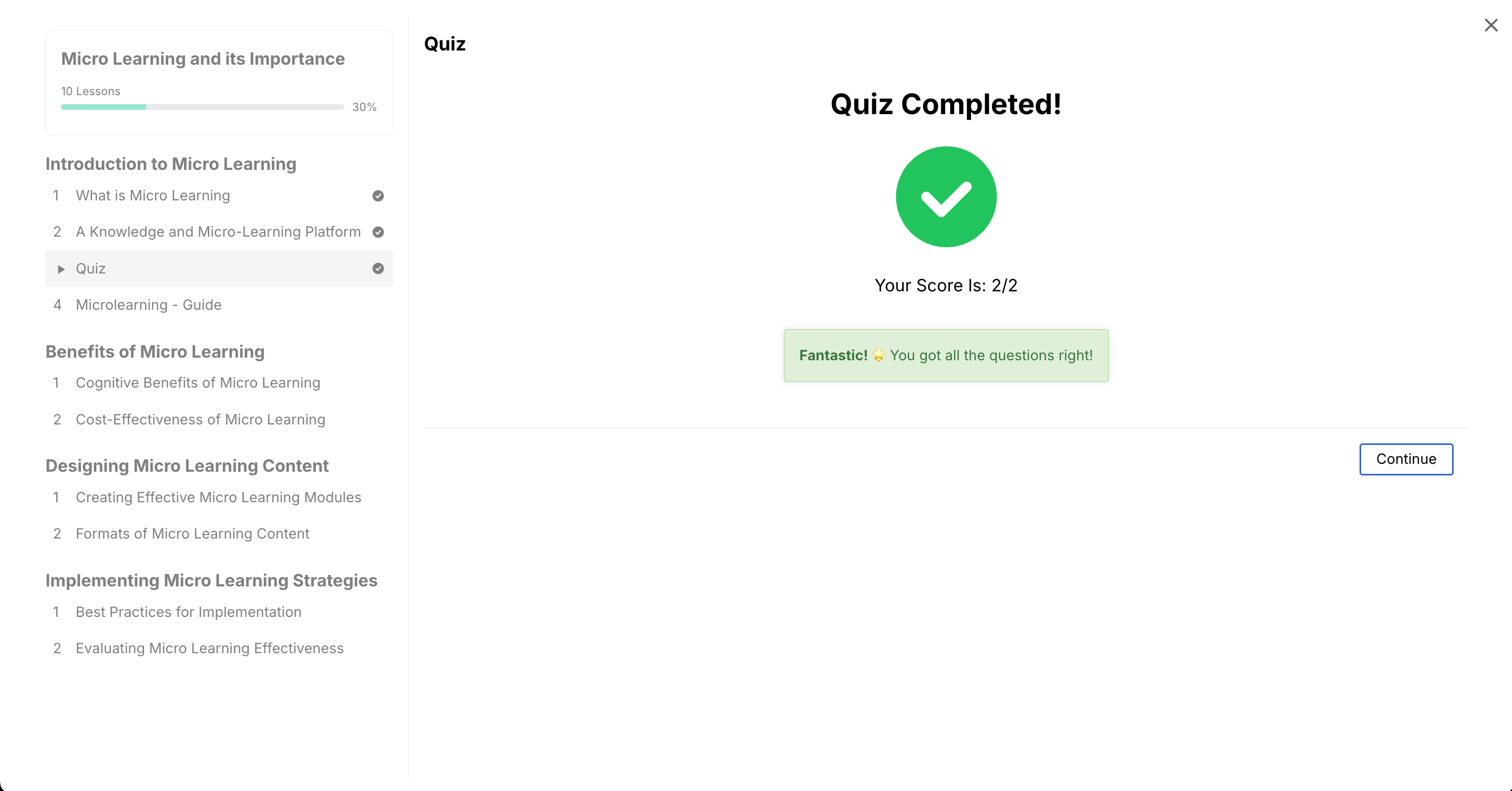Click the completion checkmark beside What is Micro Learning

tap(378, 196)
